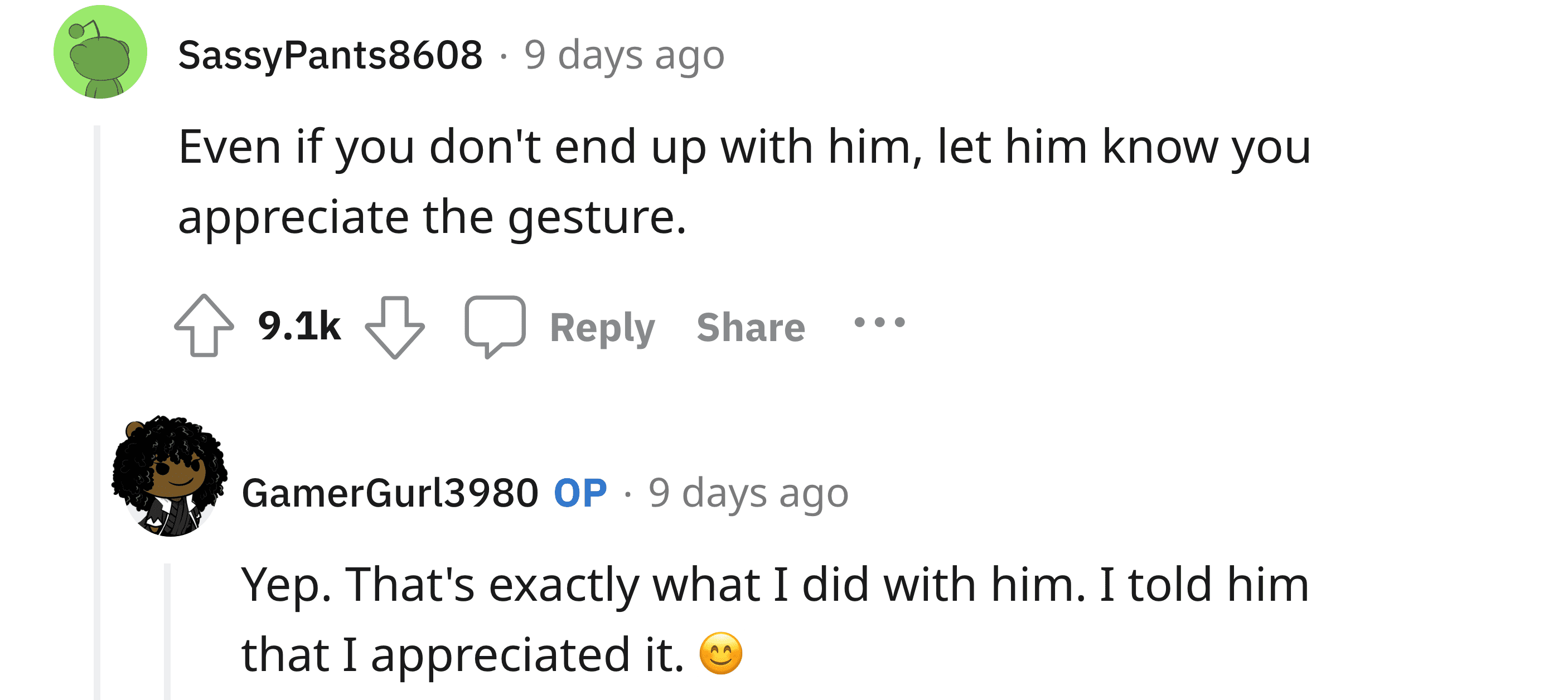
Task: Click the blue OP badge
Action: point(580,493)
